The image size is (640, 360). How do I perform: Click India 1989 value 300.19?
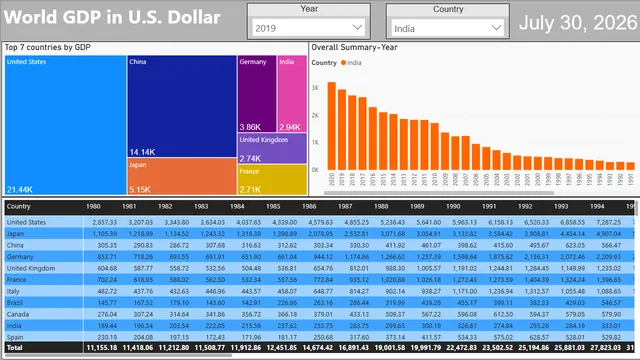pyautogui.click(x=431, y=326)
